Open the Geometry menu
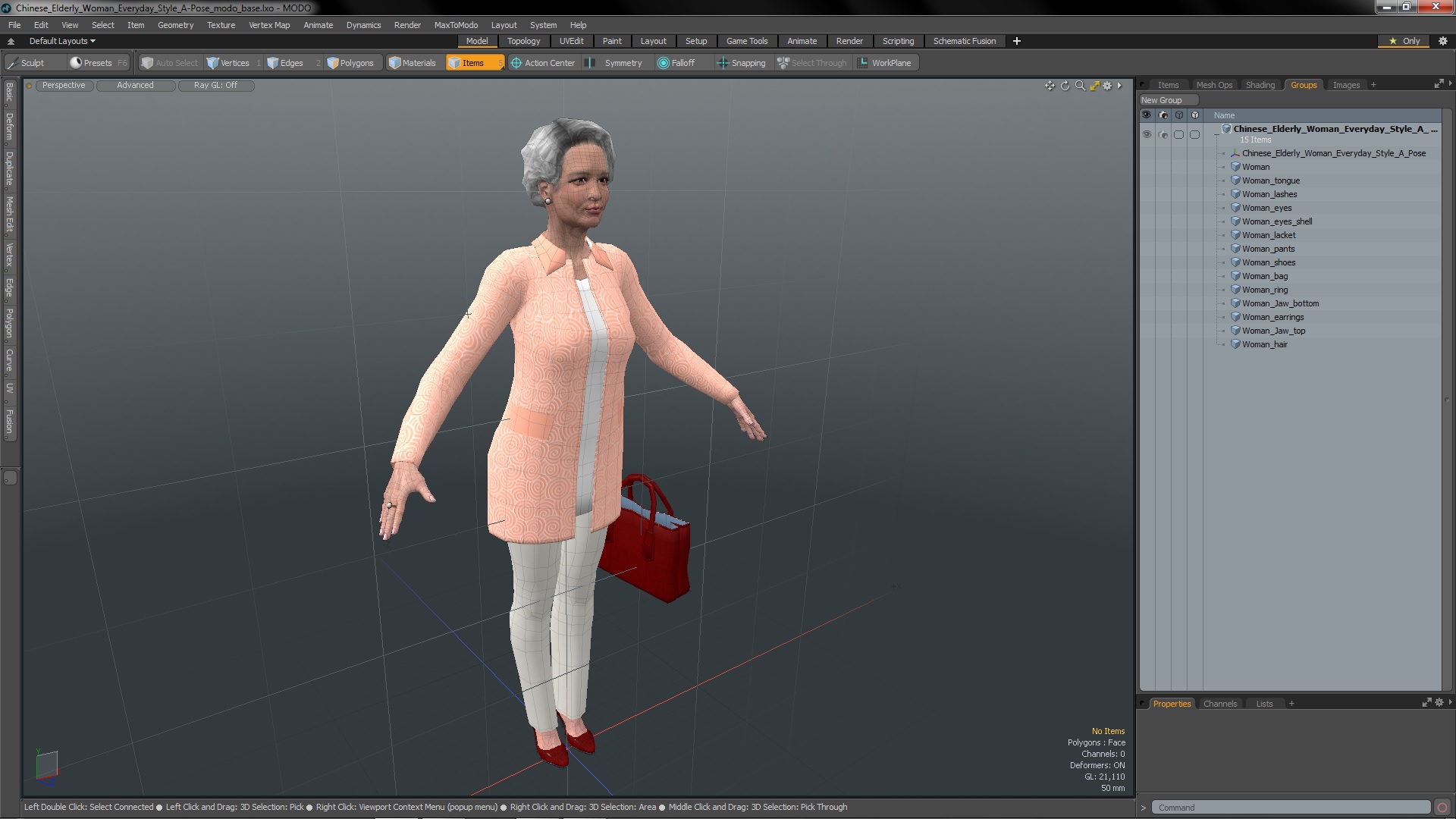The height and width of the screenshot is (819, 1456). [x=175, y=25]
